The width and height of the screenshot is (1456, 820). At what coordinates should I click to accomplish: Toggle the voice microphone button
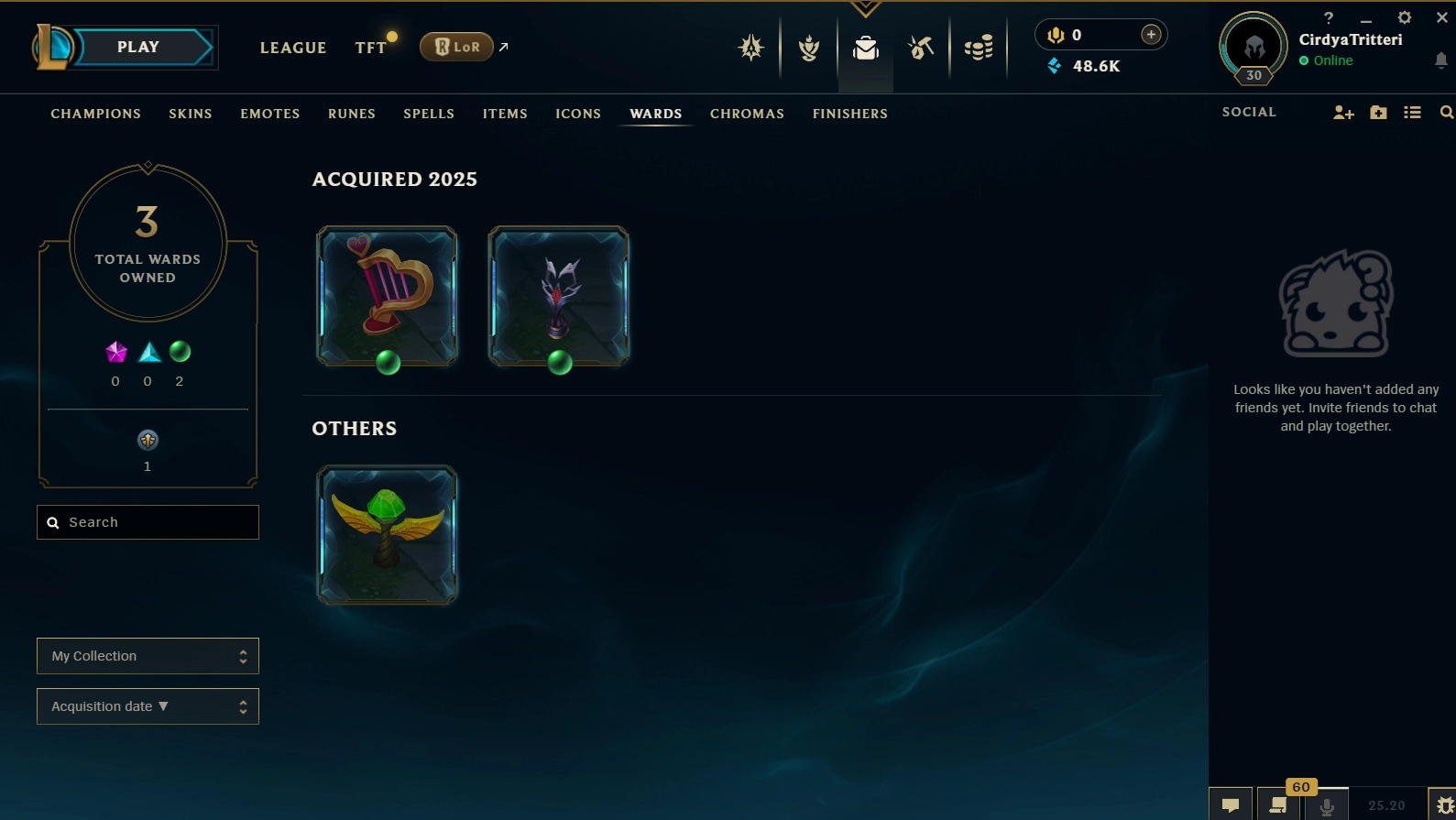[x=1326, y=805]
